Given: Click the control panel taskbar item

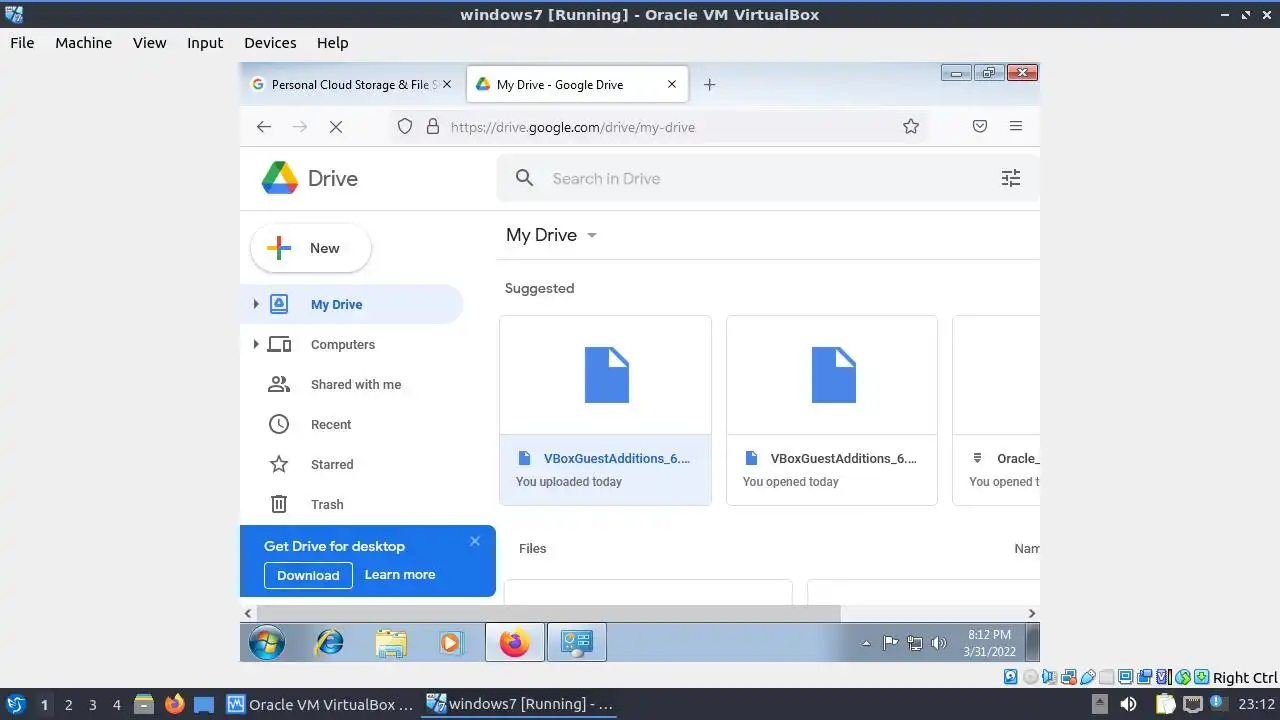Looking at the screenshot, I should pos(577,642).
